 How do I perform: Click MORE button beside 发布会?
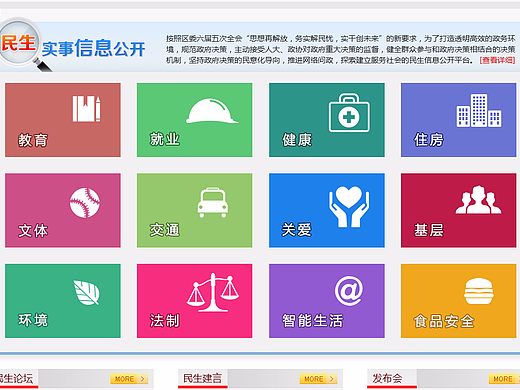(504, 379)
